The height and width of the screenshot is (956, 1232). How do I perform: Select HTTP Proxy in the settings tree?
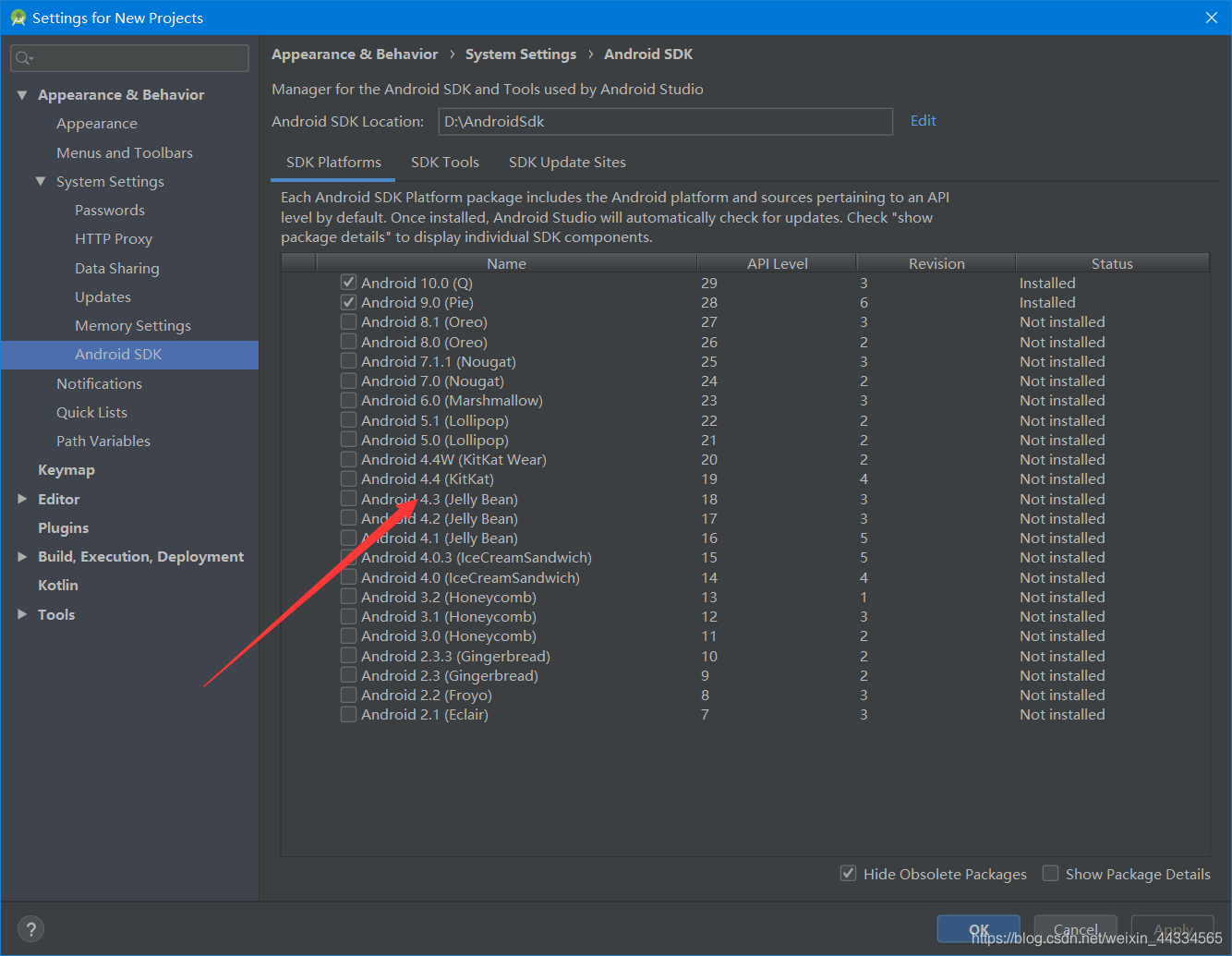(x=114, y=239)
